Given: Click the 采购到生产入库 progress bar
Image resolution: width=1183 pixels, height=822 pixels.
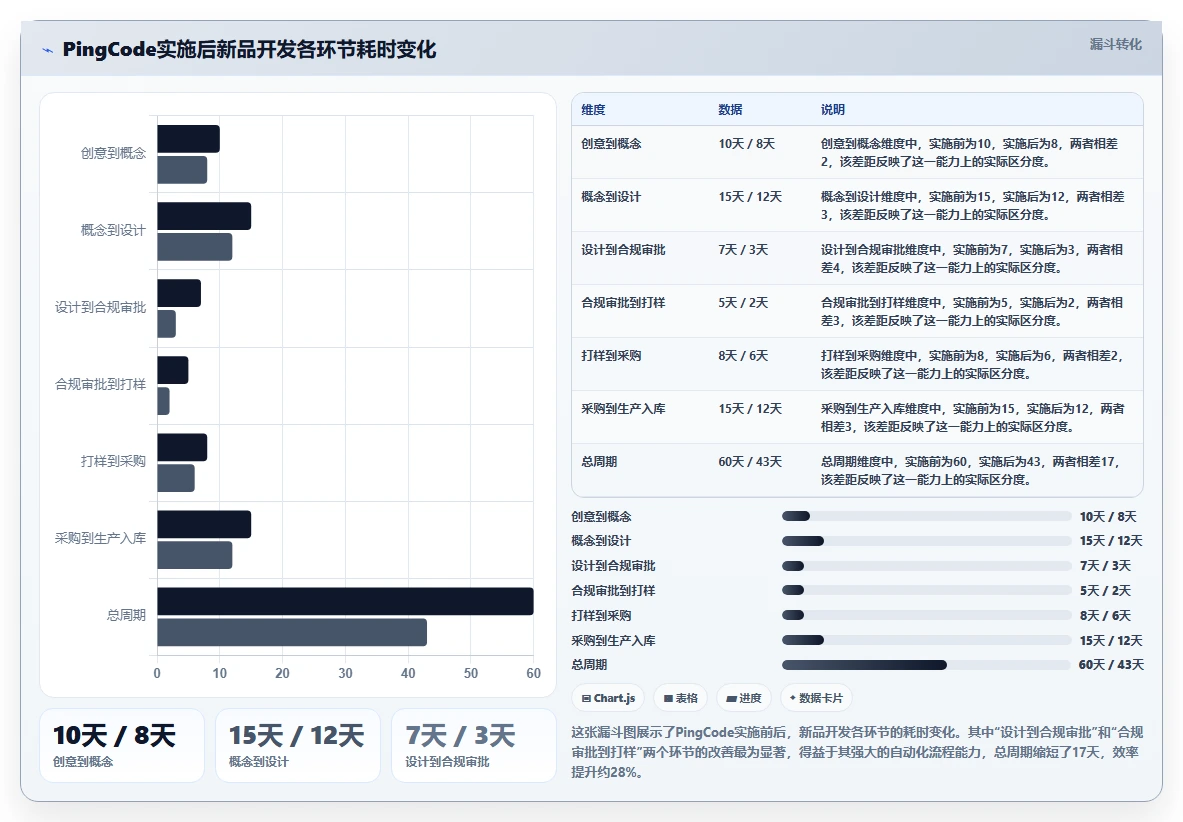Looking at the screenshot, I should tap(926, 640).
